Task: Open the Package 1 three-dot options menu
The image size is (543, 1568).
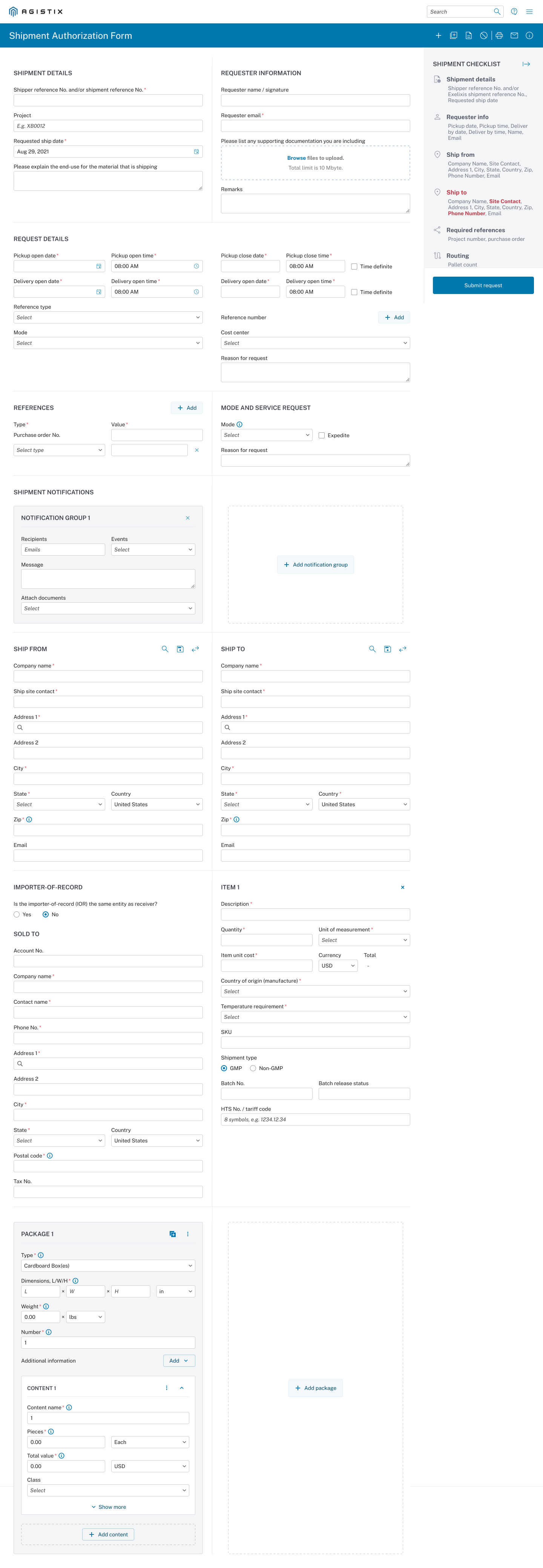Action: [187, 1234]
